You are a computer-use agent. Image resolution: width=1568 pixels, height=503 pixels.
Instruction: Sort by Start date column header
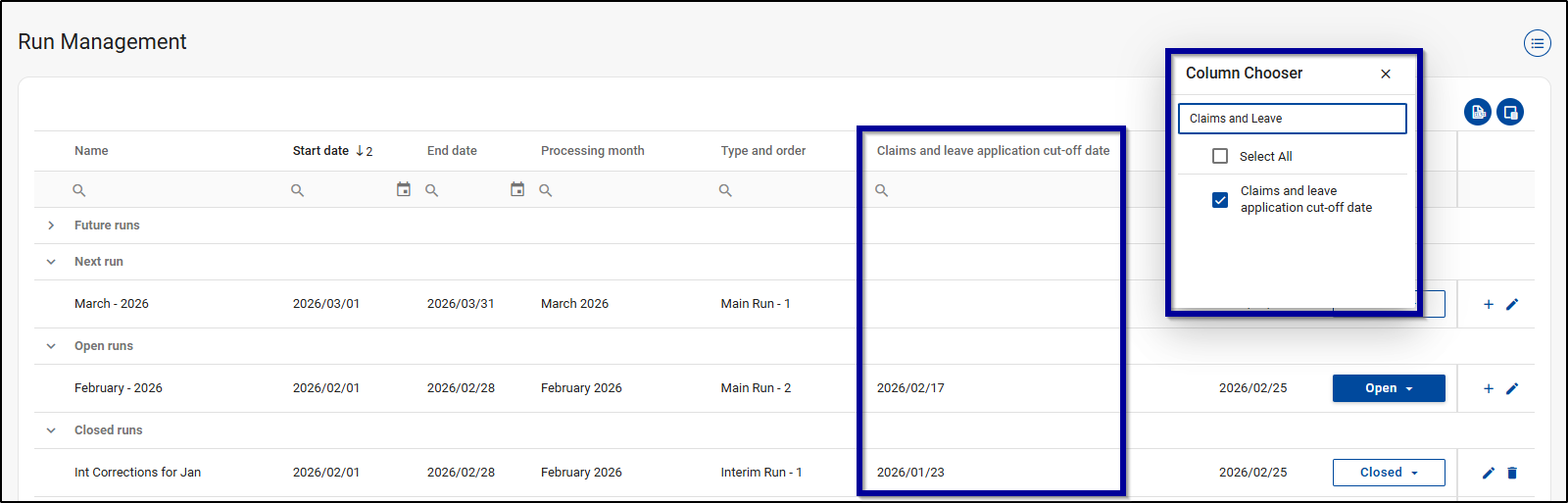pos(320,151)
